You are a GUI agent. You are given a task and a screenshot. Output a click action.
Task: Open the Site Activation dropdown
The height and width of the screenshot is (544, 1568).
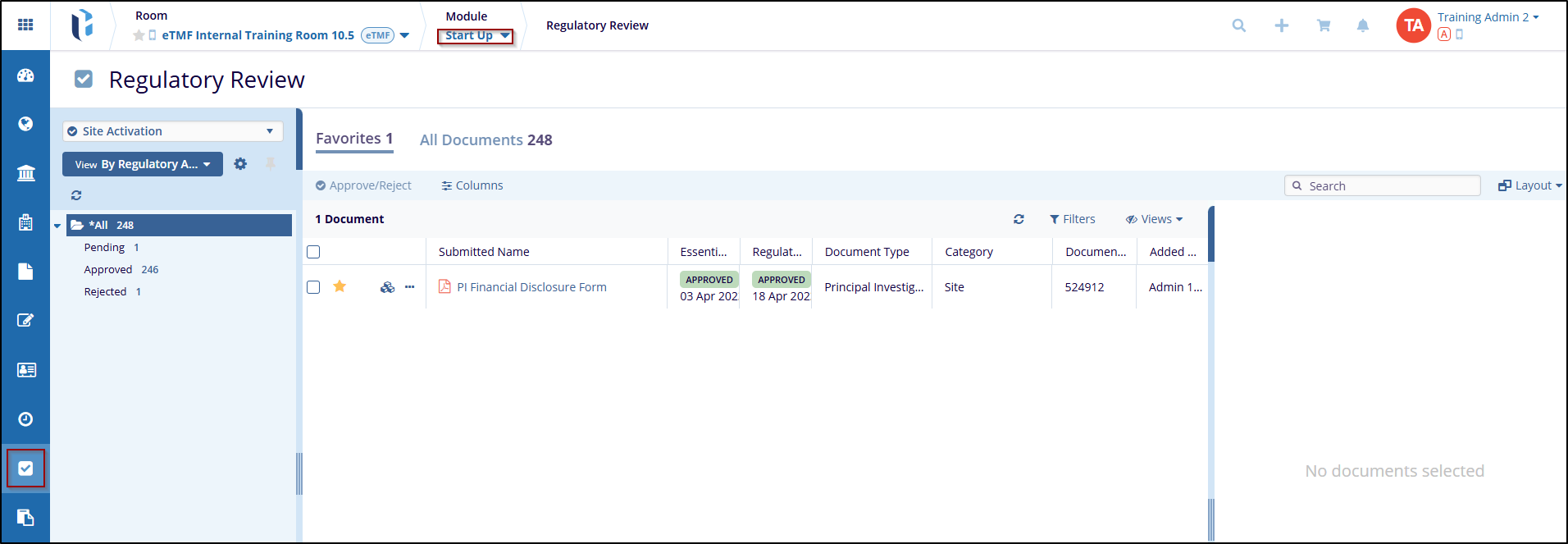(173, 131)
